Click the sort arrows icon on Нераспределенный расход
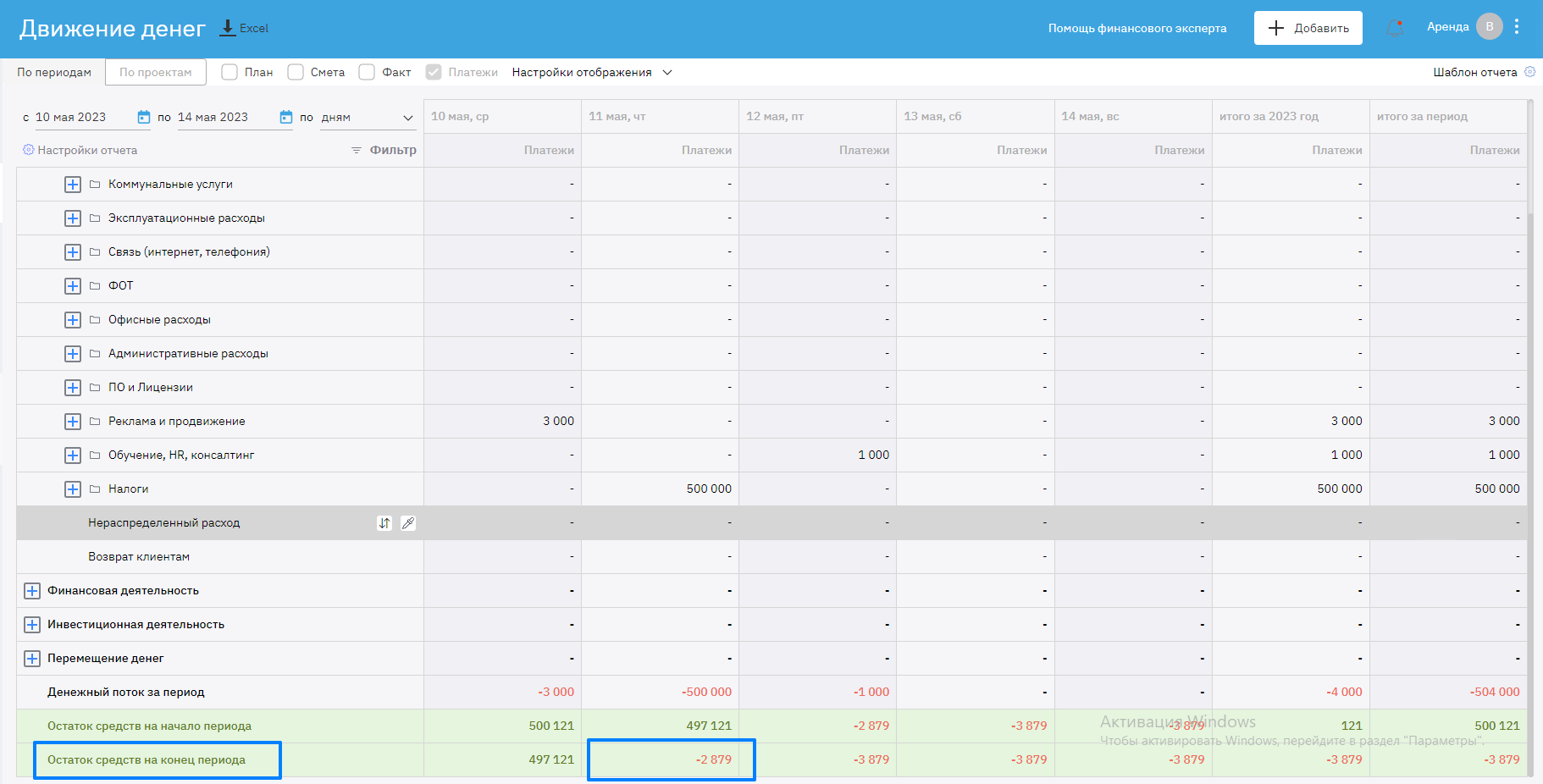 pyautogui.click(x=384, y=523)
